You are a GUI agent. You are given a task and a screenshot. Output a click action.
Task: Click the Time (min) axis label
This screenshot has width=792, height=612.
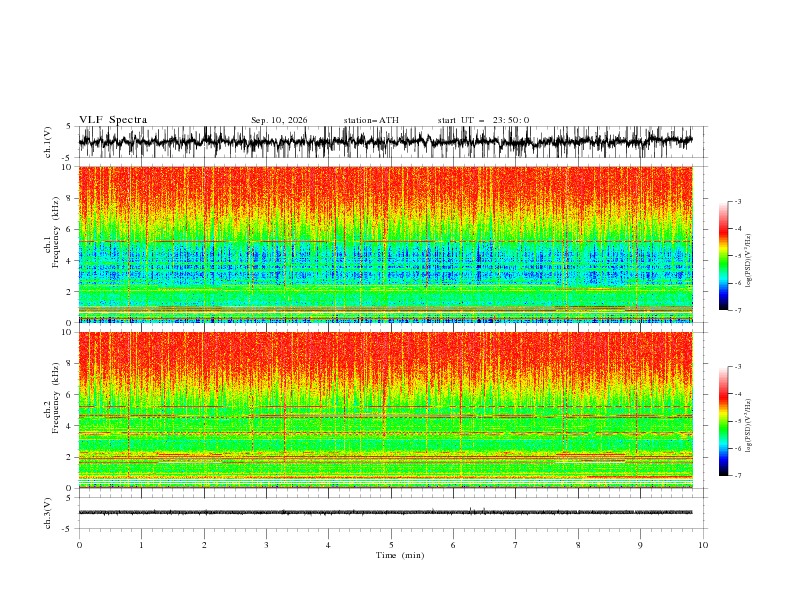coord(400,555)
